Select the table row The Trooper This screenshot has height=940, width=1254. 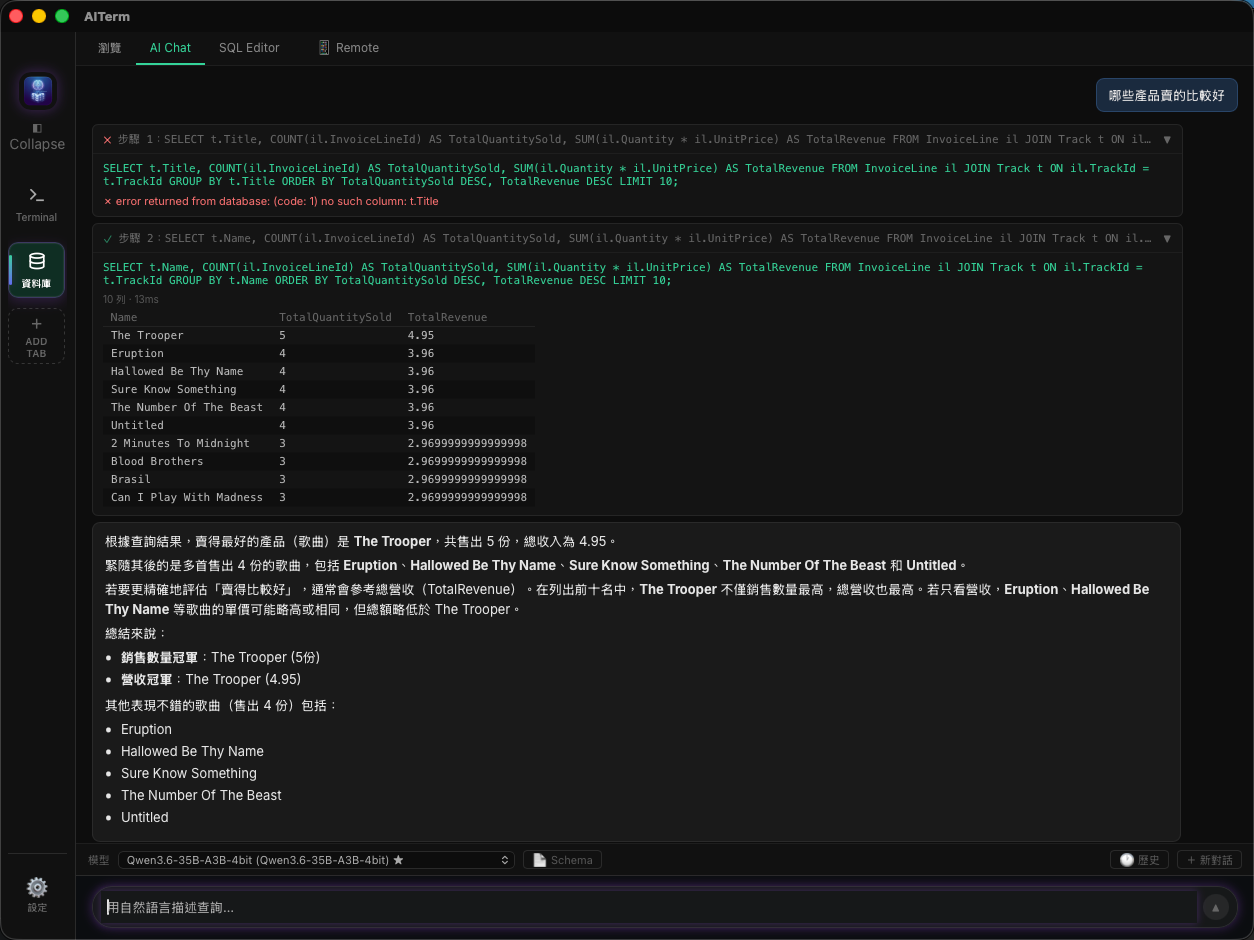click(x=320, y=336)
